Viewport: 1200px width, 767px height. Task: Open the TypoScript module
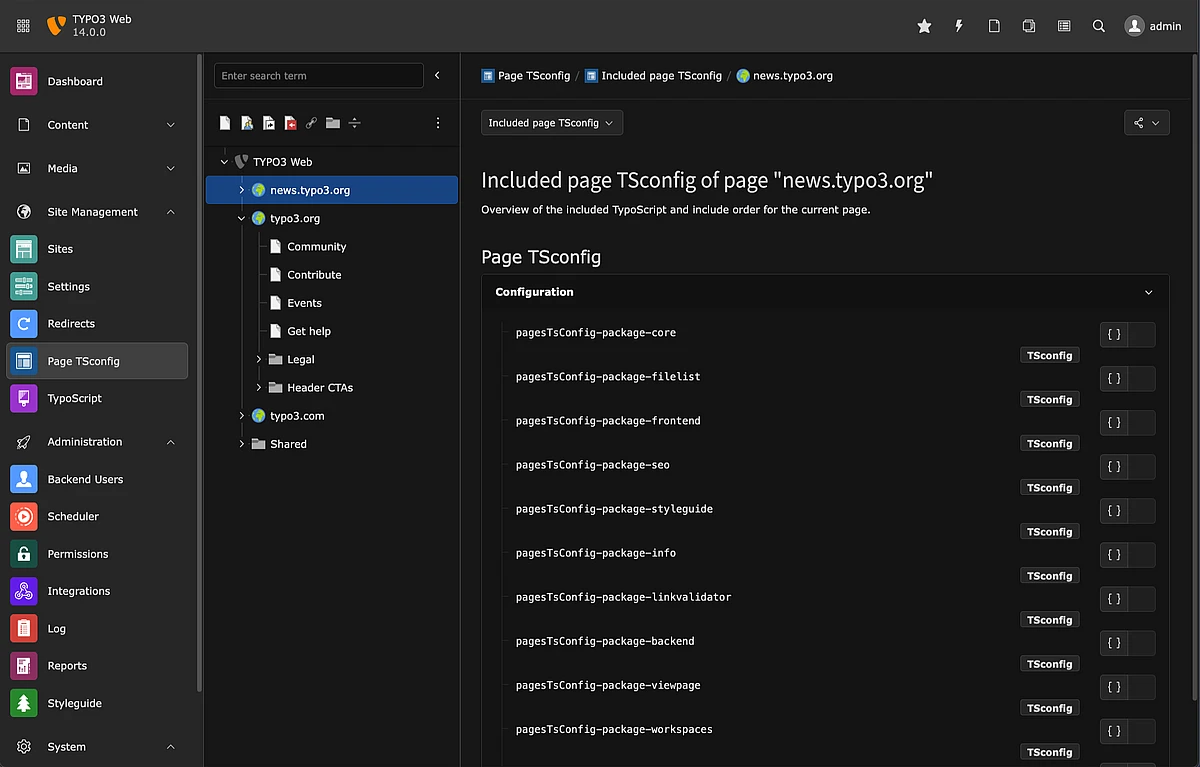tap(74, 398)
